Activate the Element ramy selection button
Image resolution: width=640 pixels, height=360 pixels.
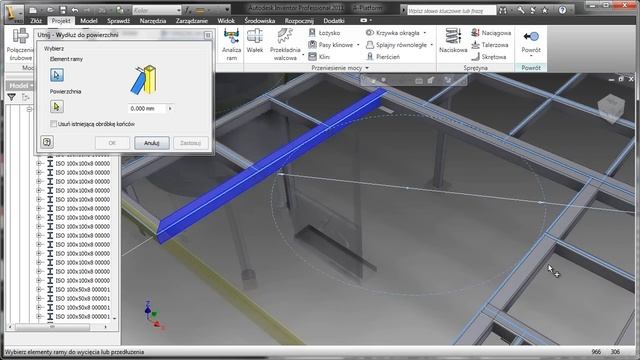tap(57, 75)
